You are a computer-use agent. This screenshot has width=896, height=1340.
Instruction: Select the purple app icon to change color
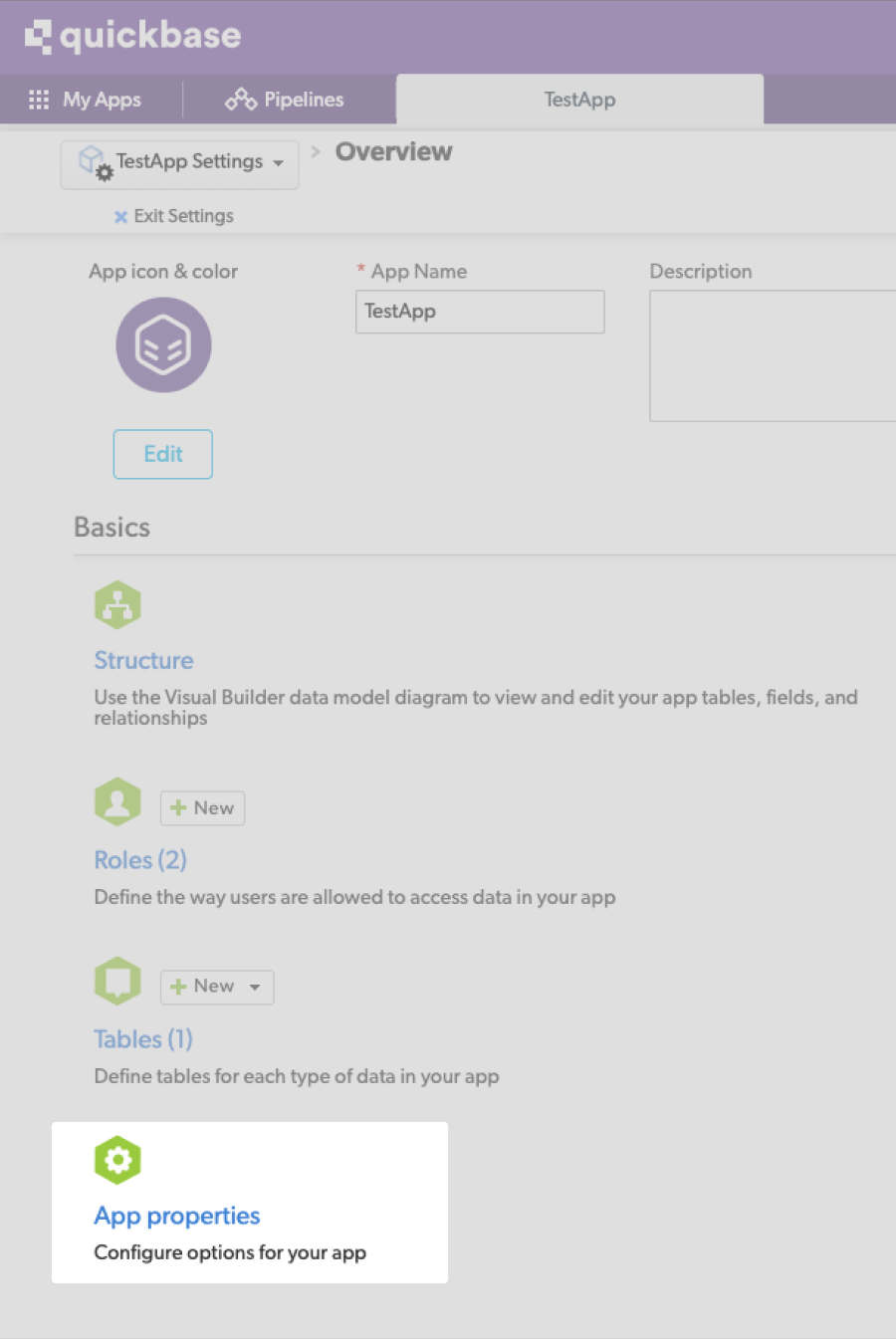coord(162,344)
